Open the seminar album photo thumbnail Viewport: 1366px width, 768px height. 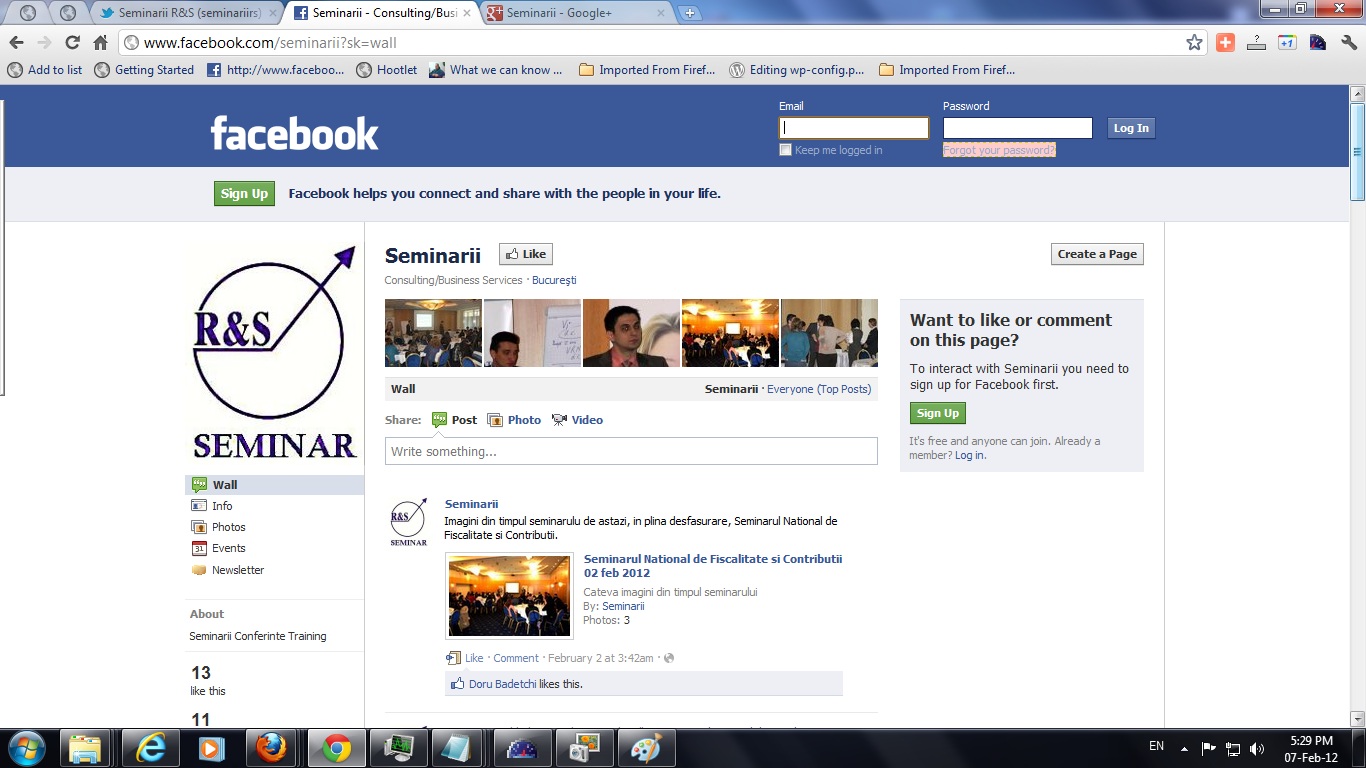click(x=509, y=596)
